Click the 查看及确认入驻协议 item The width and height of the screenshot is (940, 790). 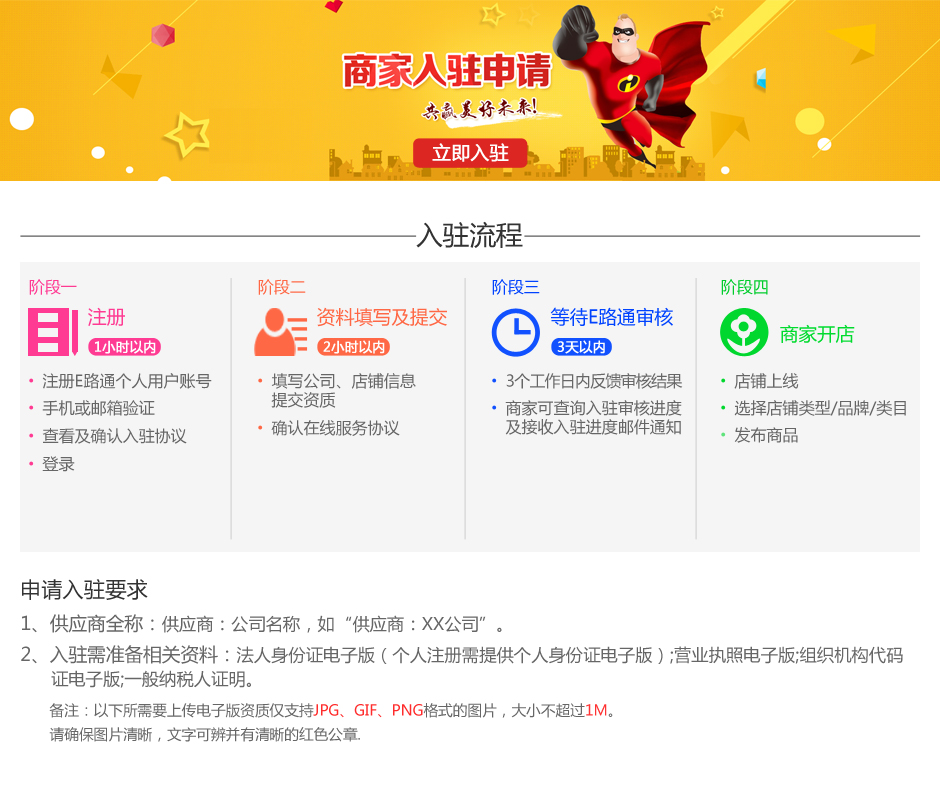click(x=114, y=436)
